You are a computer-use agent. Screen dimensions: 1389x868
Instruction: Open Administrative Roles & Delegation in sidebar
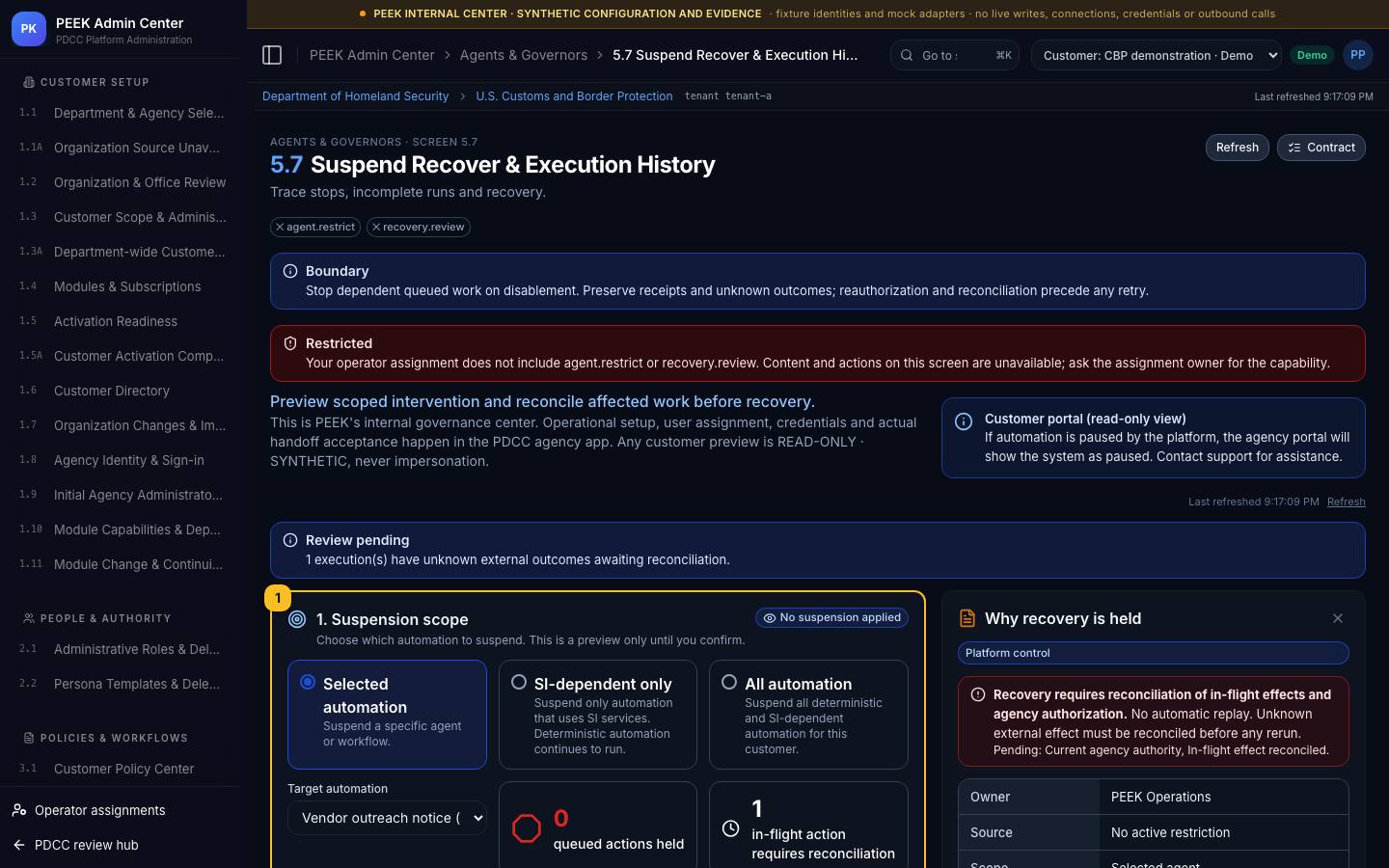[x=123, y=649]
